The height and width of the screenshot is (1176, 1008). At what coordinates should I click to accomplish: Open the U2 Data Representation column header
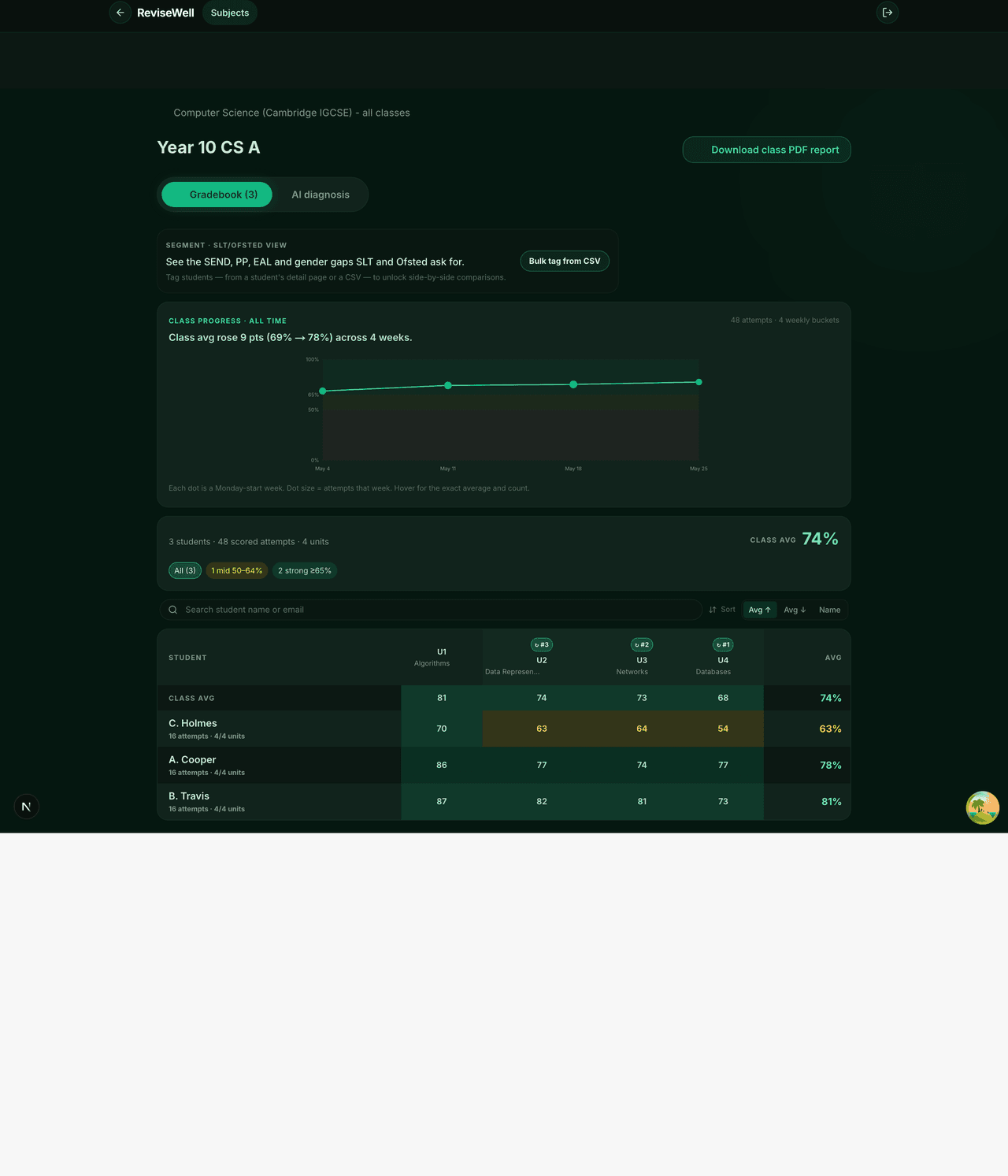coord(542,657)
